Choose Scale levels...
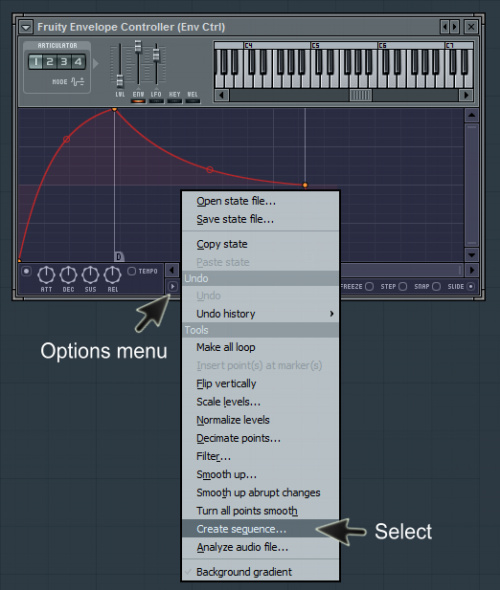 [x=261, y=402]
